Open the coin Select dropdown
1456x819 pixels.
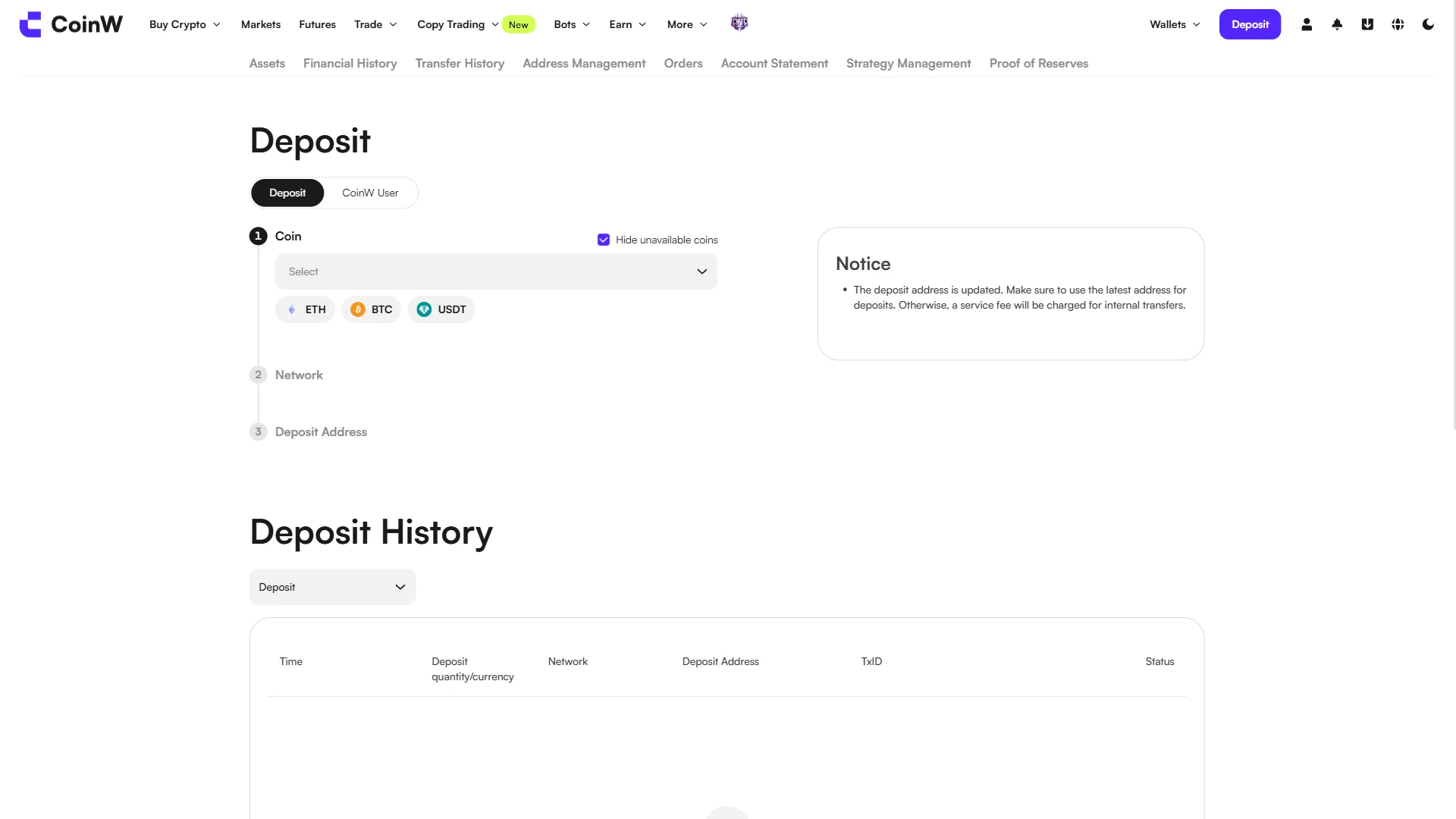[x=496, y=271]
